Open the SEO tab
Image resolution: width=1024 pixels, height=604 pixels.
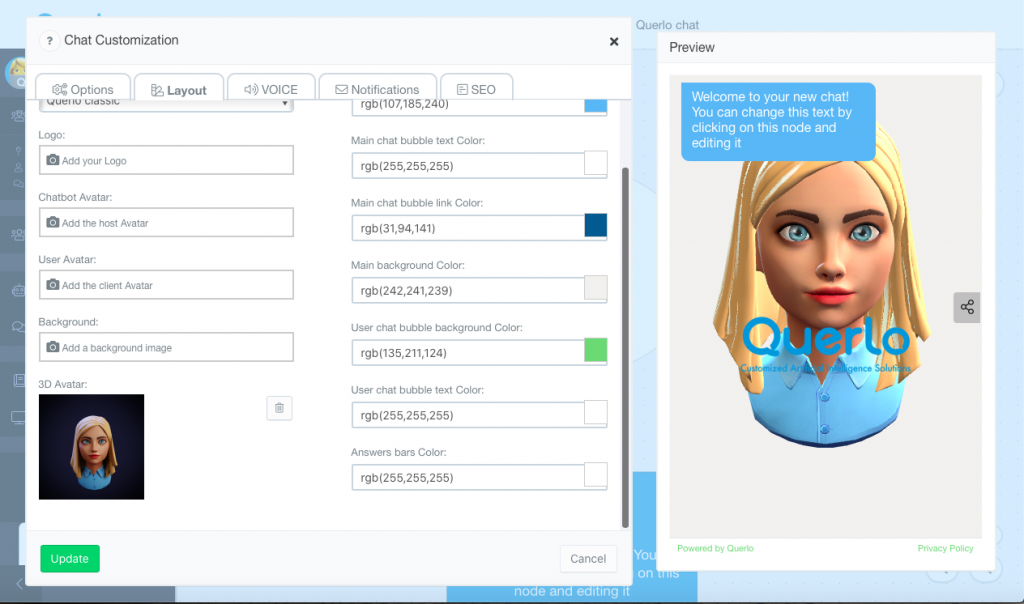coord(476,89)
